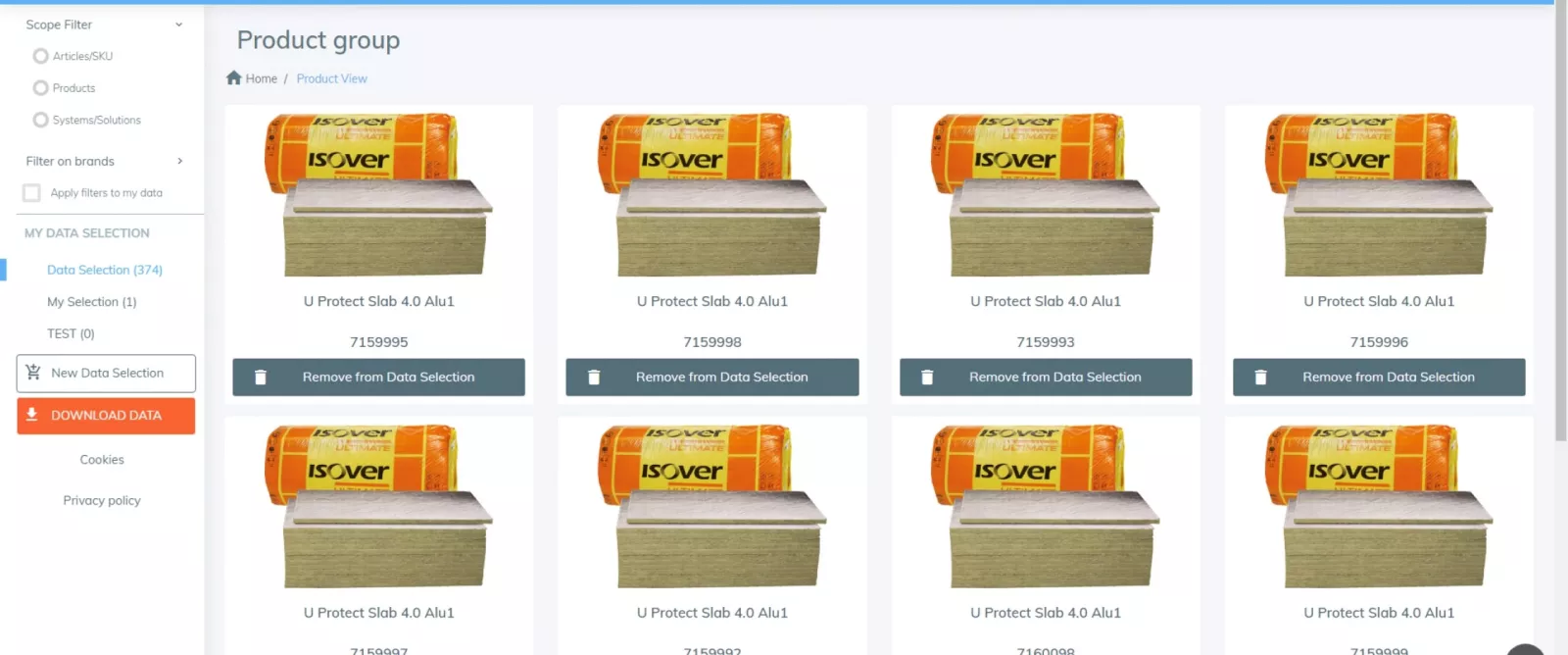Open the TEST (0) selection
The image size is (1568, 655).
click(x=71, y=333)
